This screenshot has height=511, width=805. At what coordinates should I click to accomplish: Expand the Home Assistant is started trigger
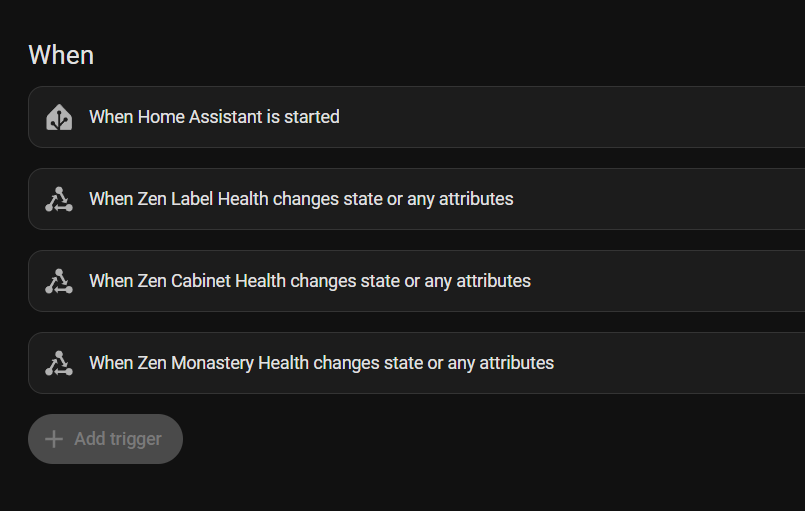coord(600,117)
